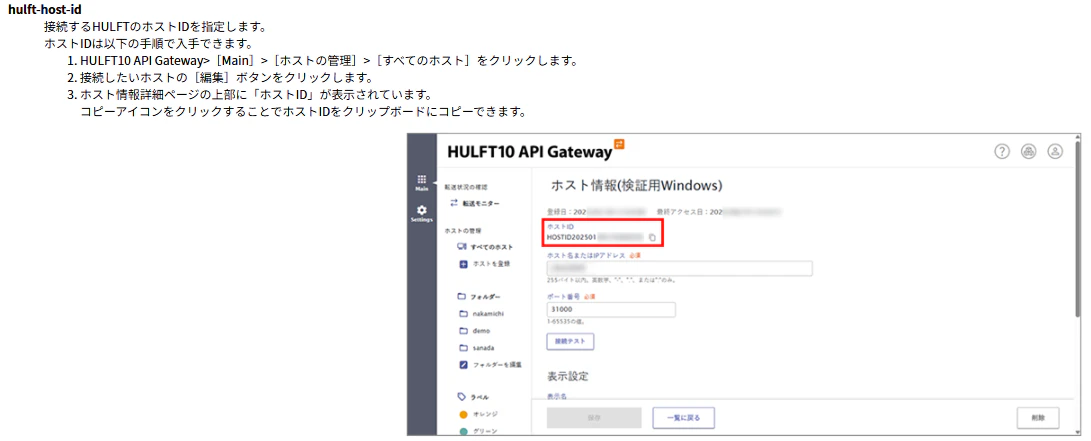Open the nakamichi folder
Viewport: 1091px width, 441px height.
pos(481,314)
